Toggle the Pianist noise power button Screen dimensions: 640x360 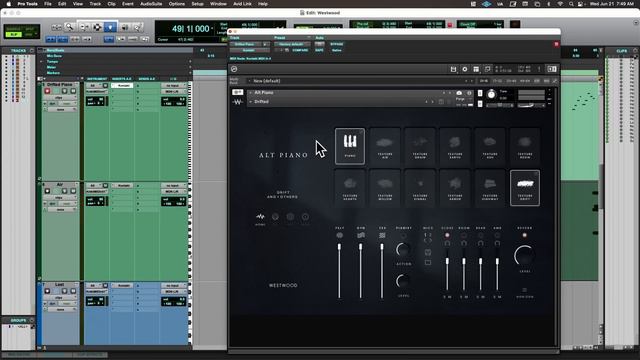tap(403, 236)
